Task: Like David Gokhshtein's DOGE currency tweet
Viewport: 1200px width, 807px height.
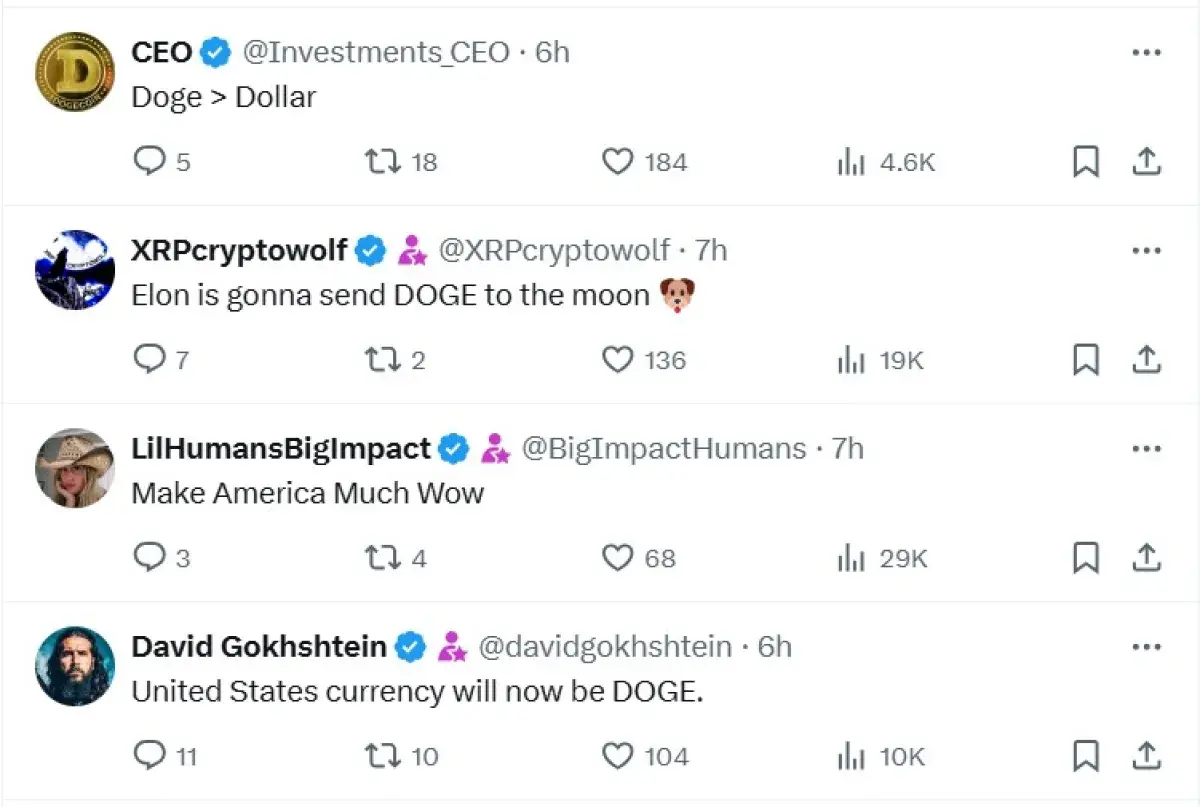Action: coord(617,756)
